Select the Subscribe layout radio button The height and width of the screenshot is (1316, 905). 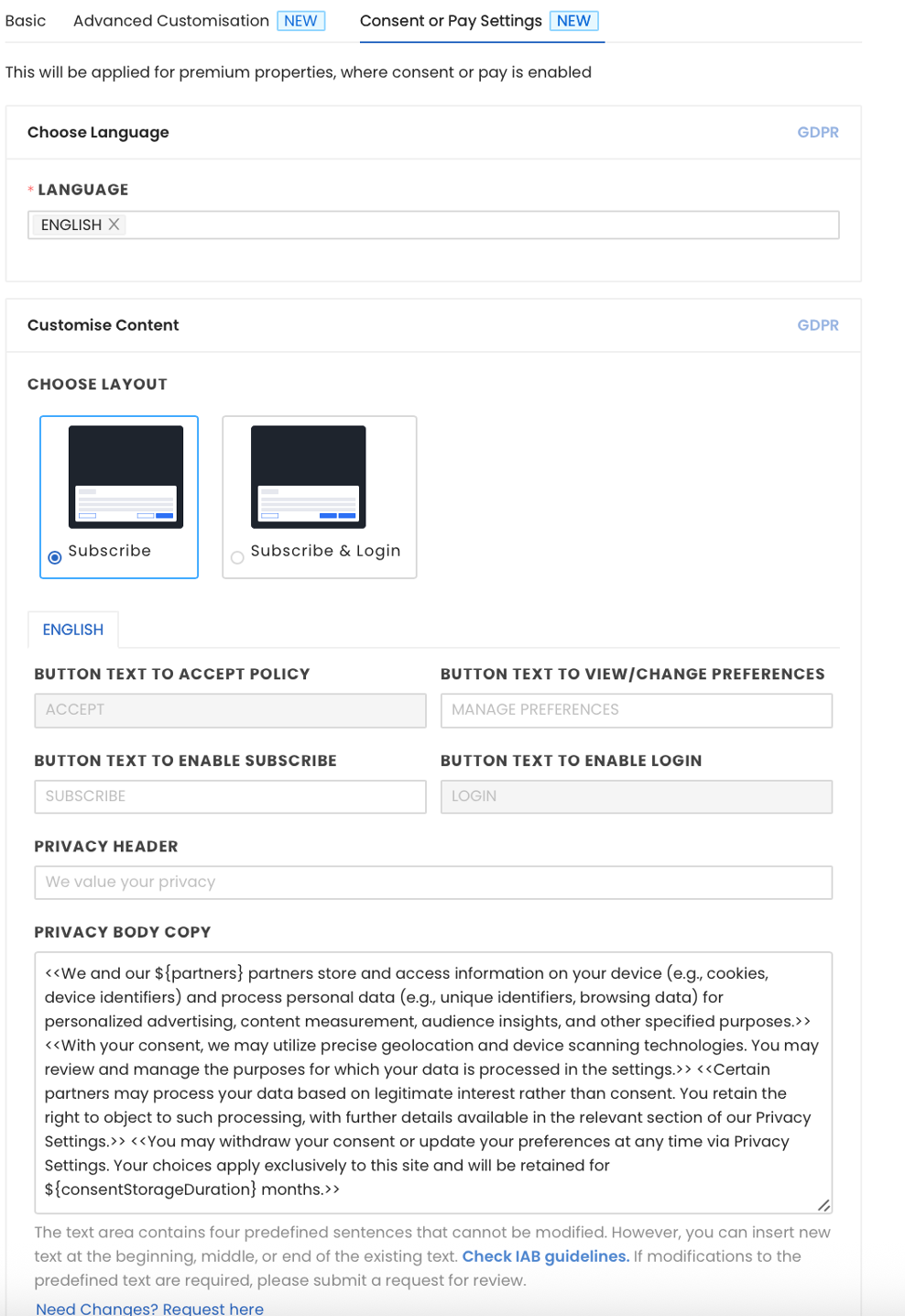coord(55,557)
